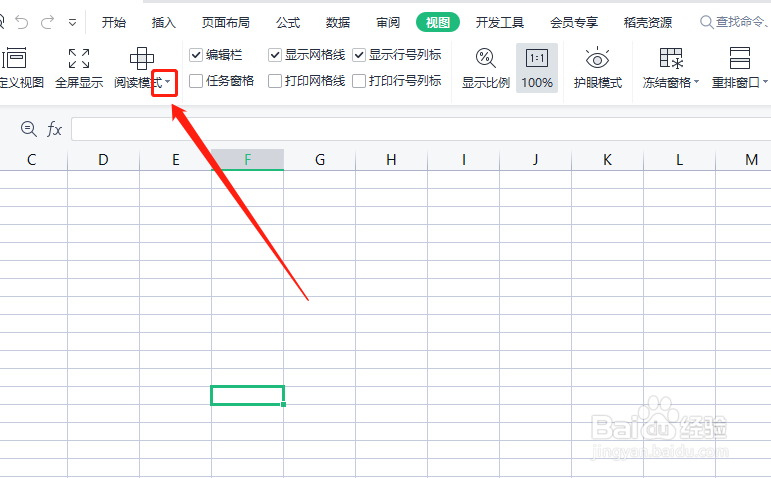Image resolution: width=771 pixels, height=478 pixels.
Task: Toggle 护眼模式 eye protection mode
Action: tap(597, 68)
